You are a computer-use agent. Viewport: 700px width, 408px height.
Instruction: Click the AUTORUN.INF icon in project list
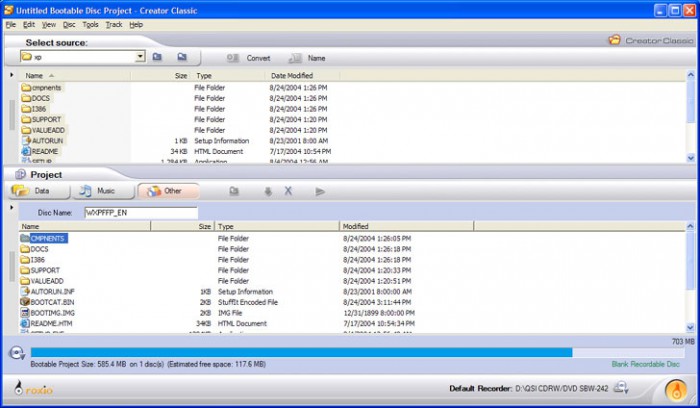click(x=25, y=291)
